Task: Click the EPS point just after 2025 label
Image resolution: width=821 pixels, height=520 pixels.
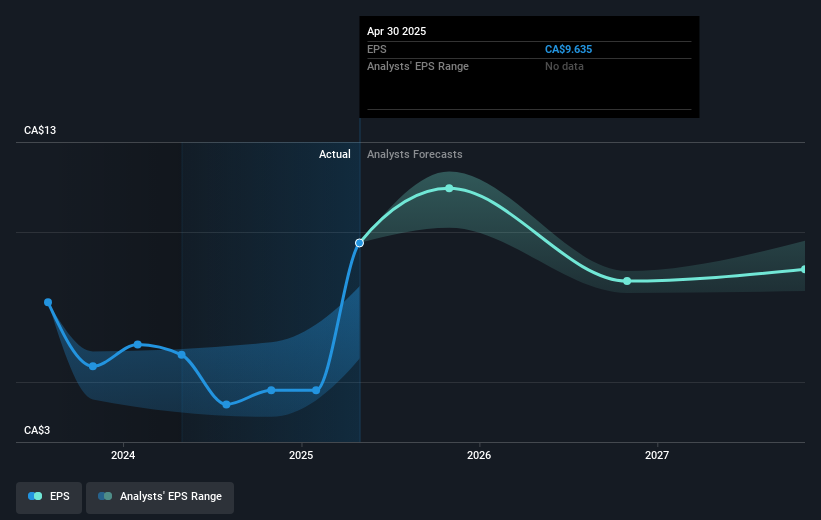Action: click(316, 390)
